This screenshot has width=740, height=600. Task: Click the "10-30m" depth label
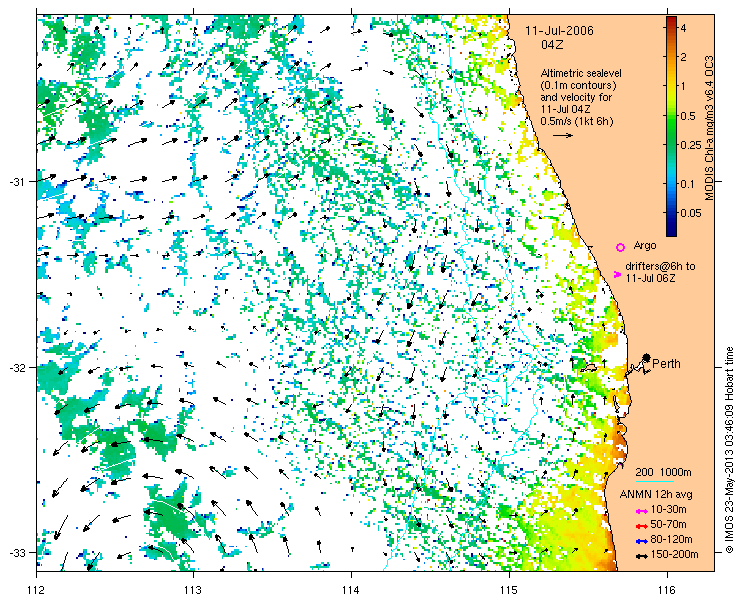pos(668,510)
